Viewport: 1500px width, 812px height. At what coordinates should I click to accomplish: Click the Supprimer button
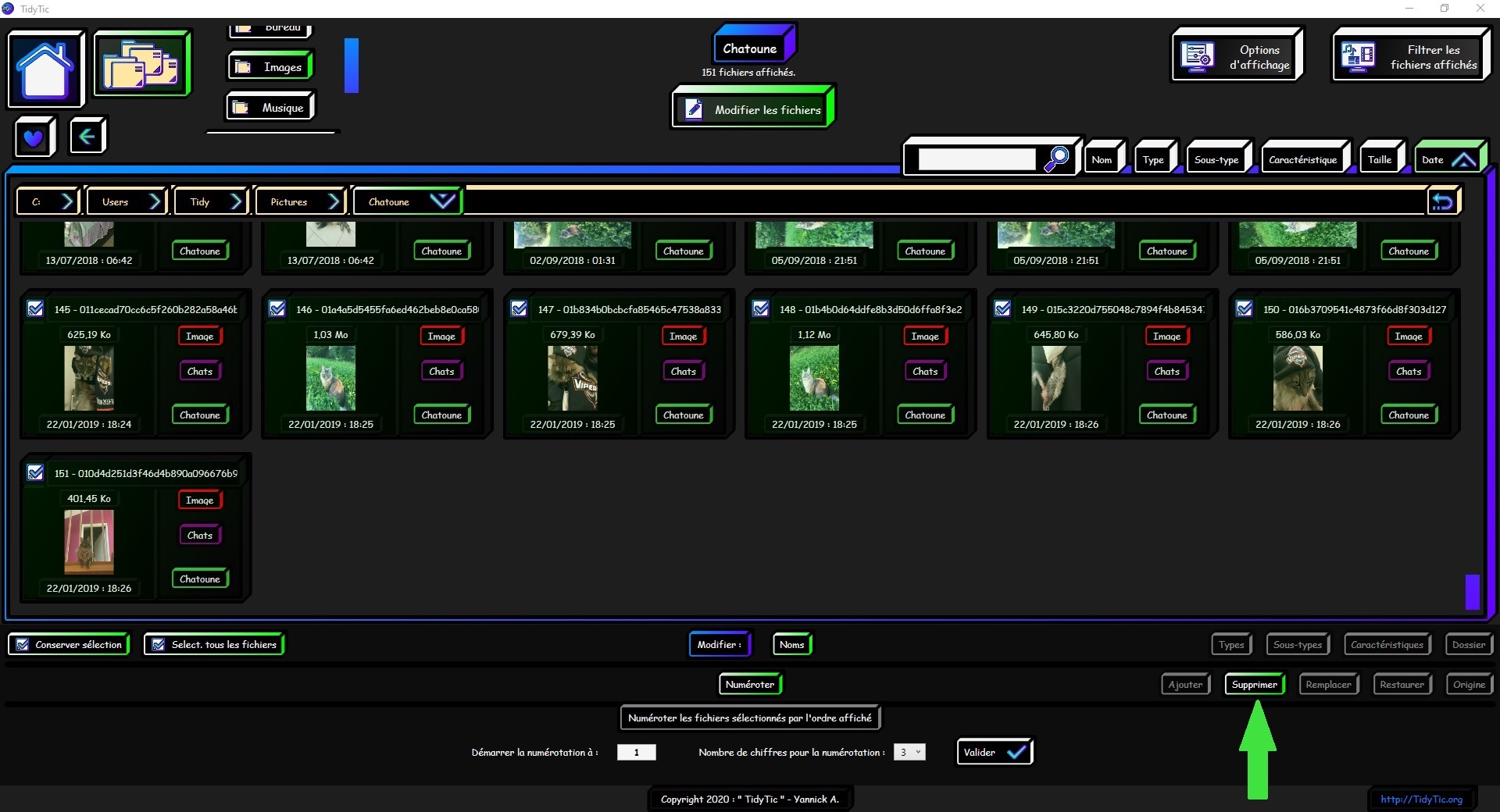click(x=1254, y=685)
